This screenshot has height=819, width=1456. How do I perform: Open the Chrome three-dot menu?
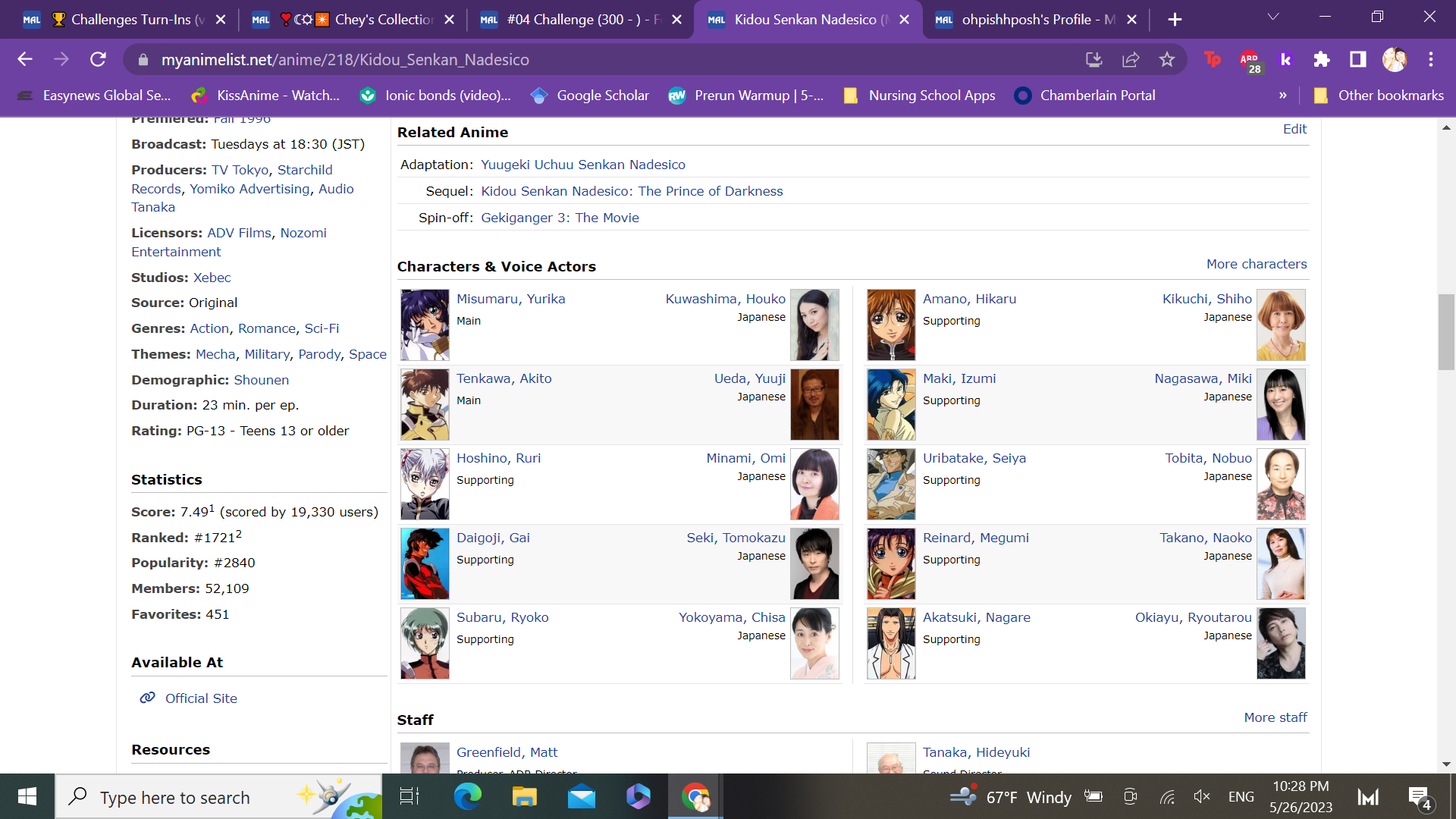pos(1430,59)
